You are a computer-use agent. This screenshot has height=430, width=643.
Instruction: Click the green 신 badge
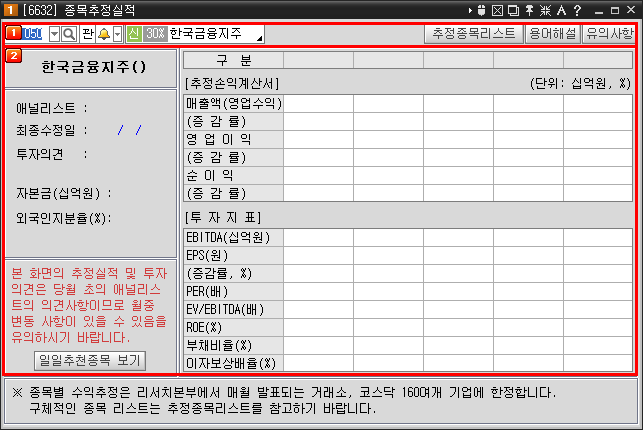pyautogui.click(x=134, y=34)
